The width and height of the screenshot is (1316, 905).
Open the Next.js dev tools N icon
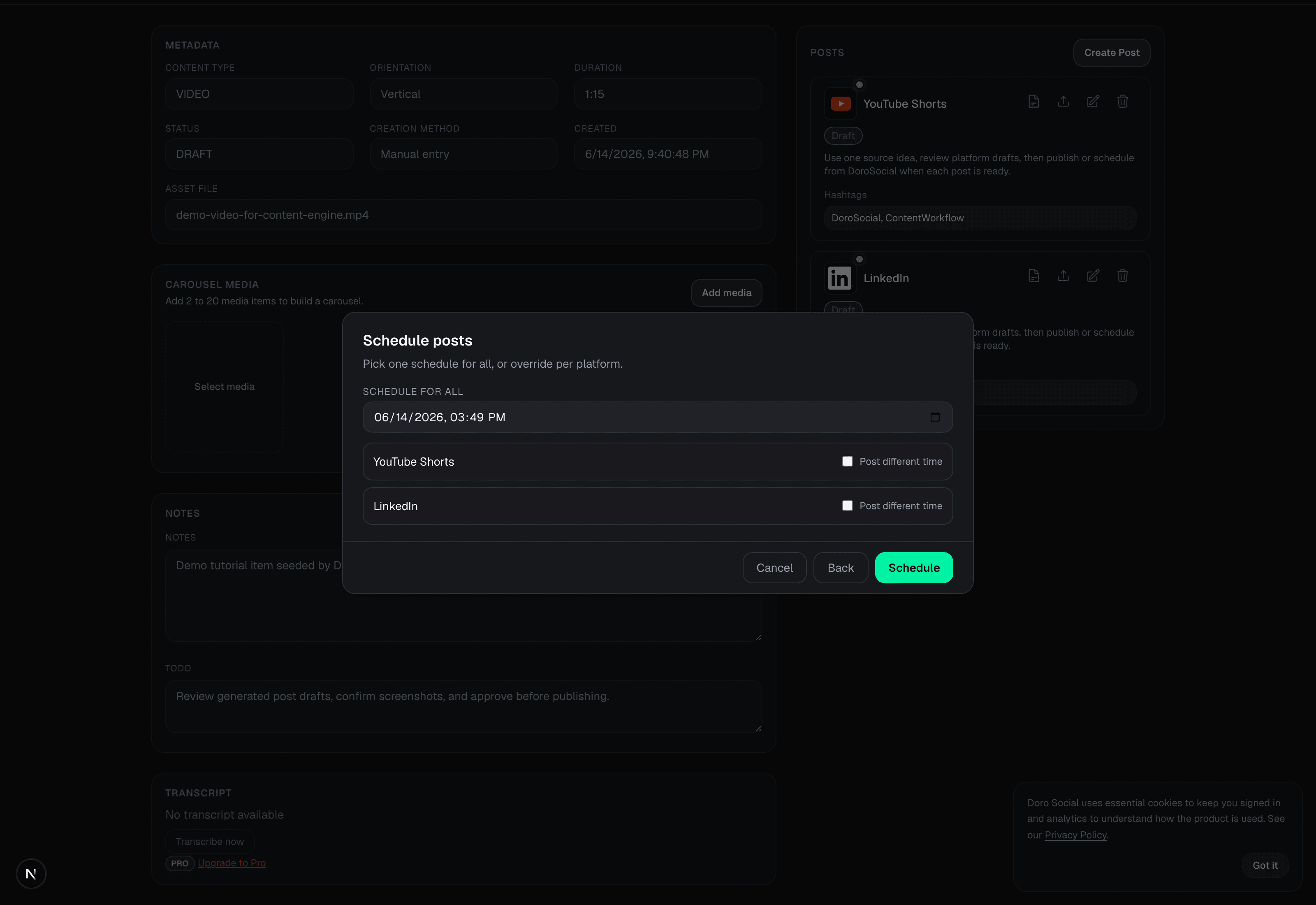click(x=31, y=874)
